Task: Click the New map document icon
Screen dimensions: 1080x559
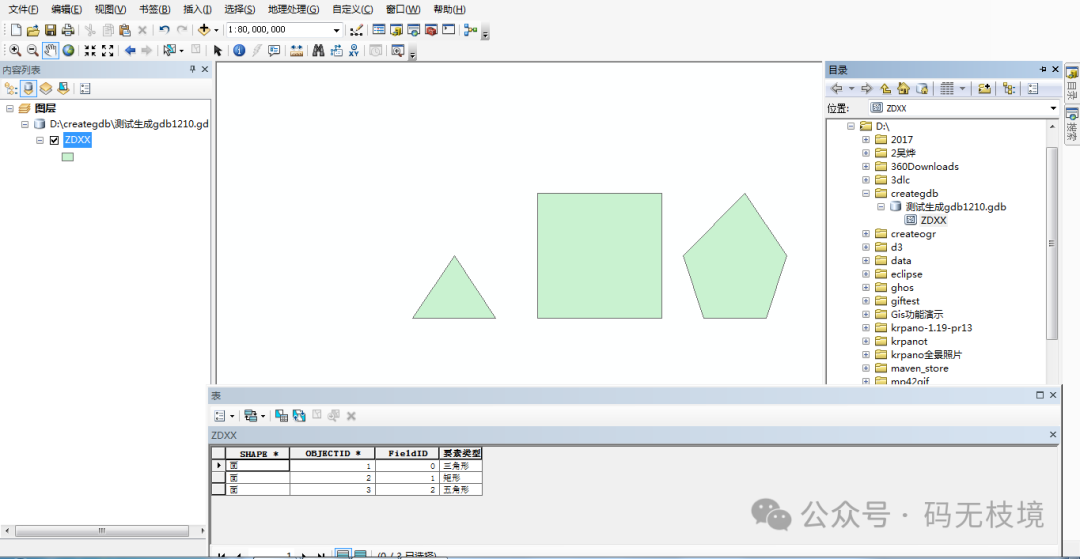Action: pos(16,30)
